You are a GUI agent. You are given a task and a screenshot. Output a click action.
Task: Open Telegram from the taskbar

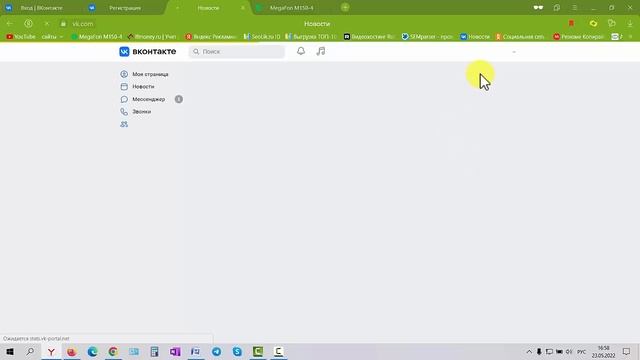[216, 351]
